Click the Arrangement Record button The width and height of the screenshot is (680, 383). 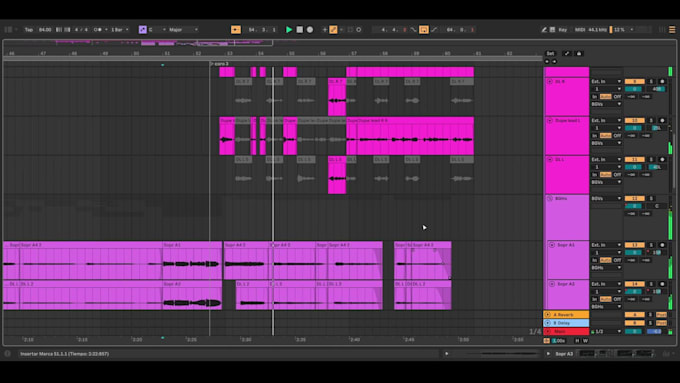pyautogui.click(x=310, y=29)
